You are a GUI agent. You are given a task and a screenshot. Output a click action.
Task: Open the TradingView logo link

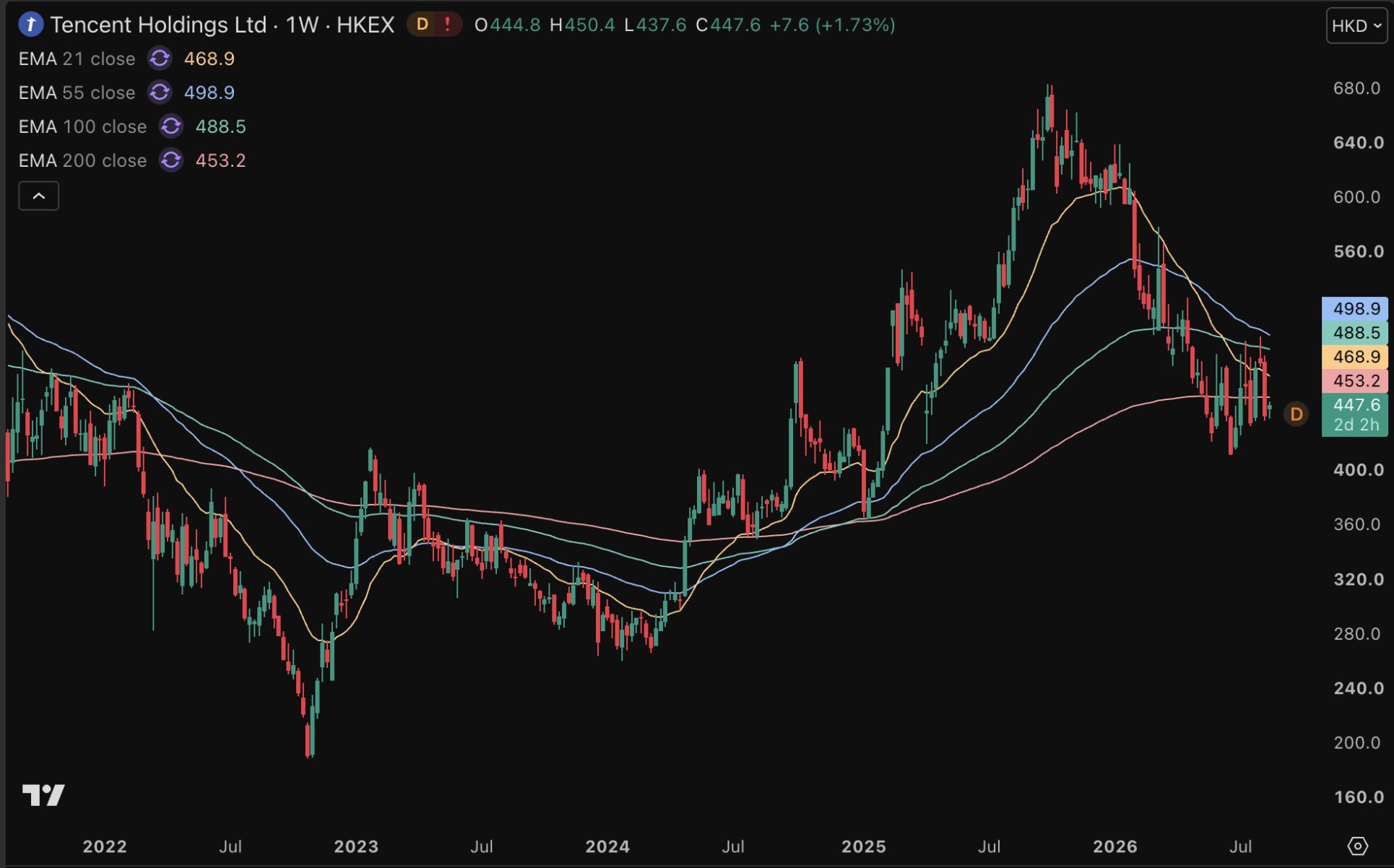[43, 795]
